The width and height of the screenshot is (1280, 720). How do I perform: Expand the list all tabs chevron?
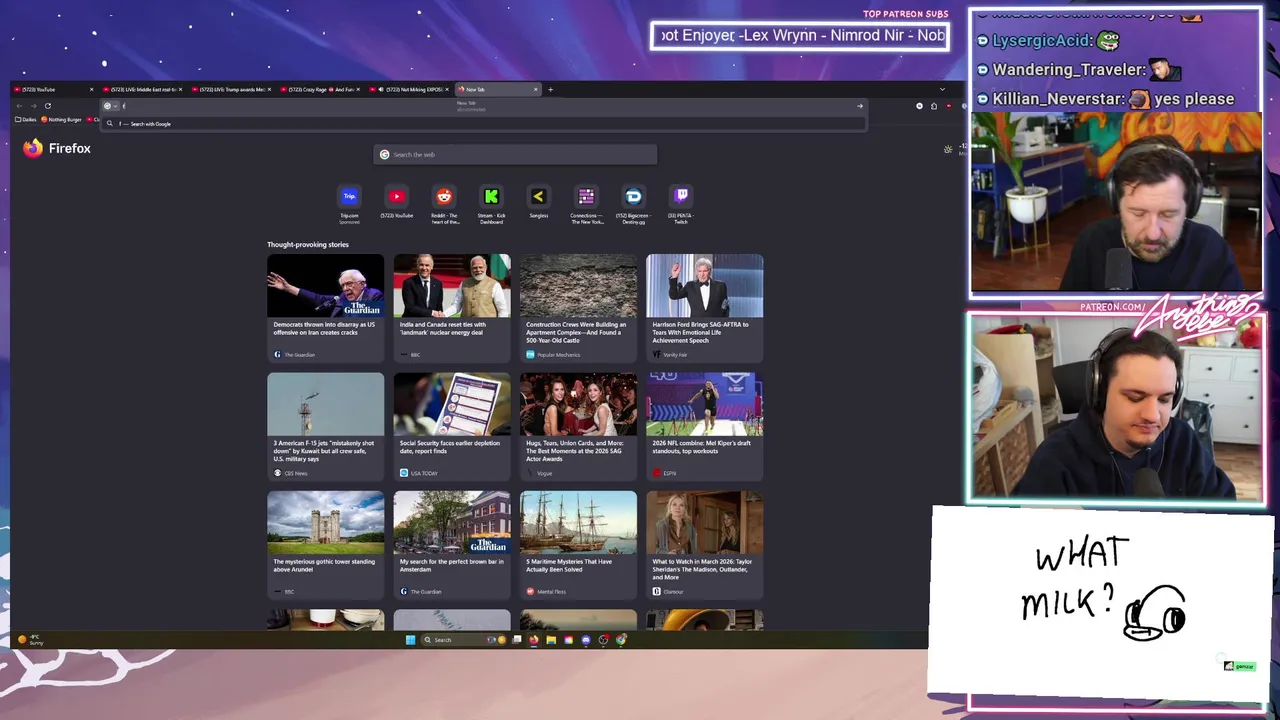[x=941, y=89]
